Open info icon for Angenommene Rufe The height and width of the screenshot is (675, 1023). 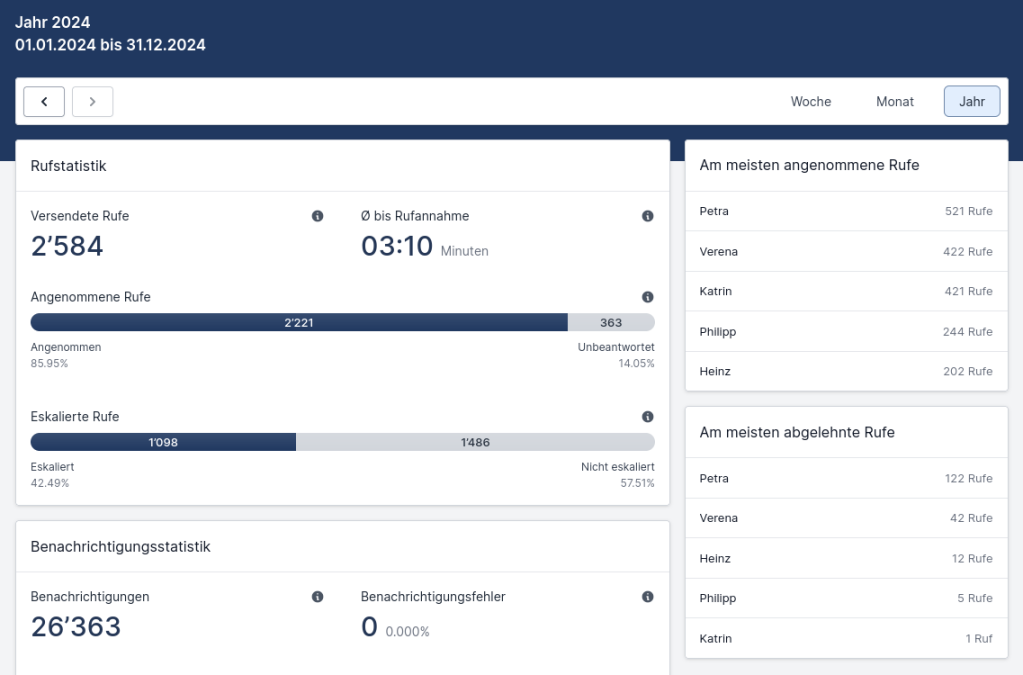point(647,297)
